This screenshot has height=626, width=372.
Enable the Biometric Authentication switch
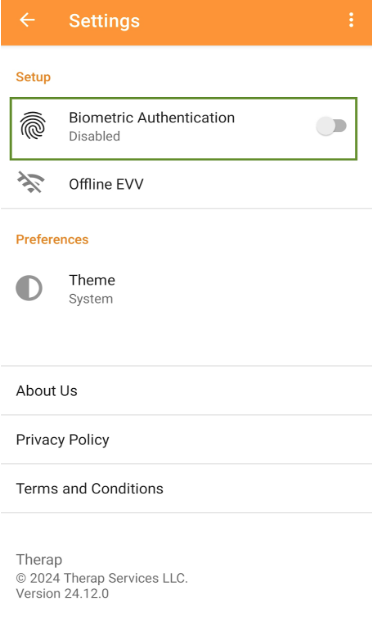331,126
